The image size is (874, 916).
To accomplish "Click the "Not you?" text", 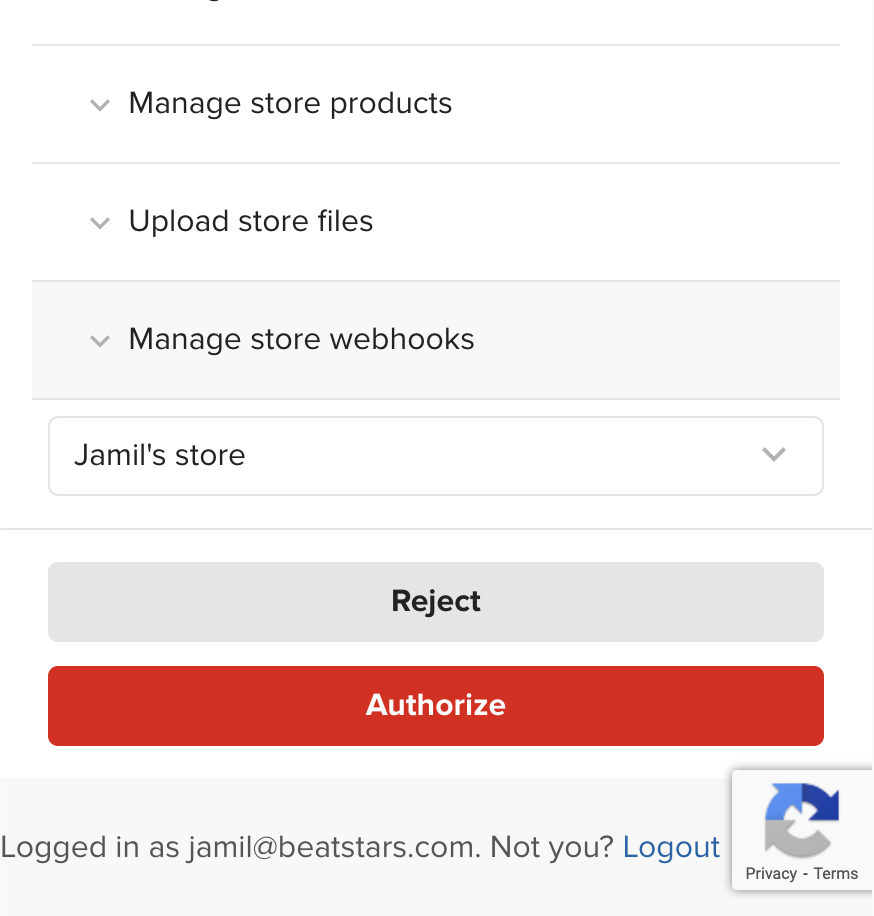I will (552, 848).
